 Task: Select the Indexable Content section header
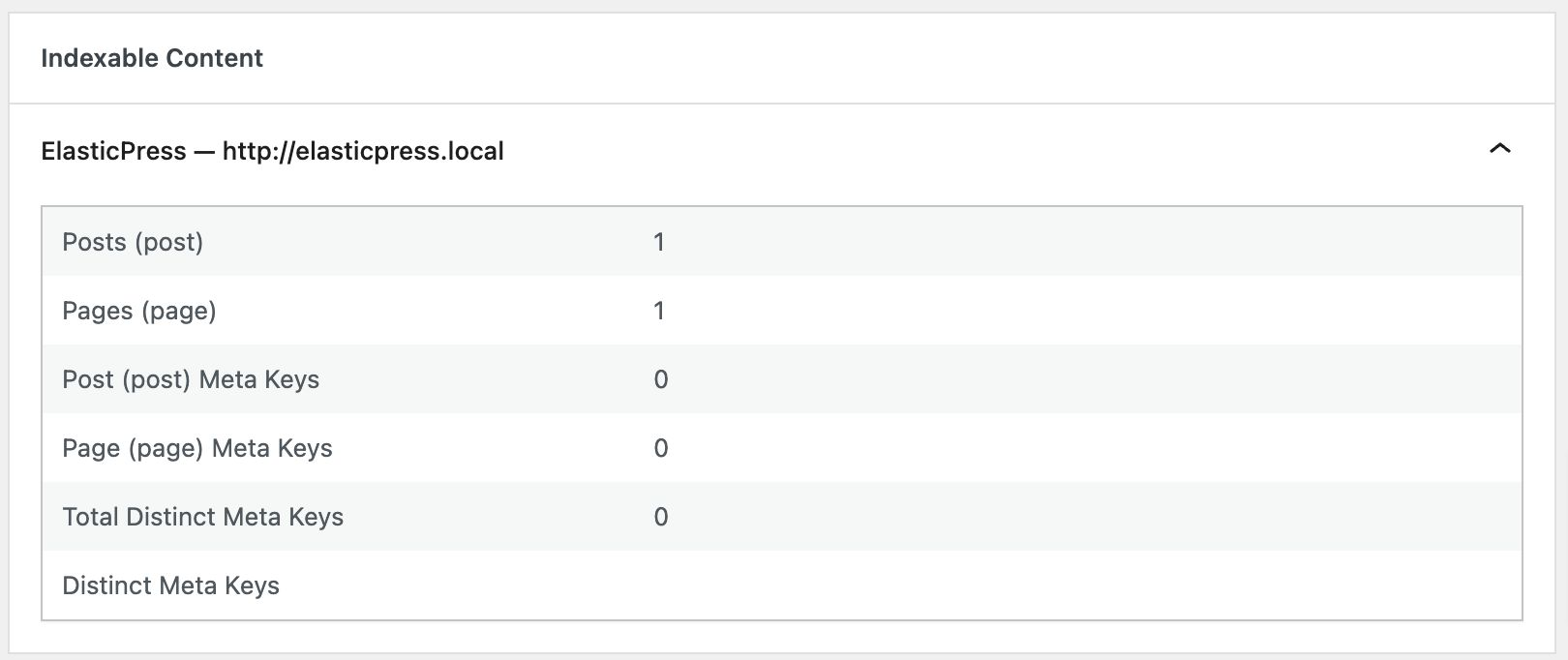(152, 58)
